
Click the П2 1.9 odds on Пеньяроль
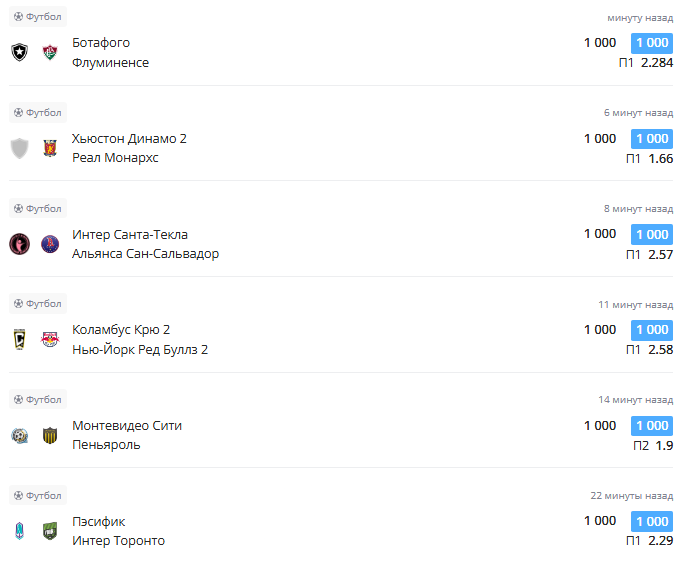pyautogui.click(x=653, y=446)
